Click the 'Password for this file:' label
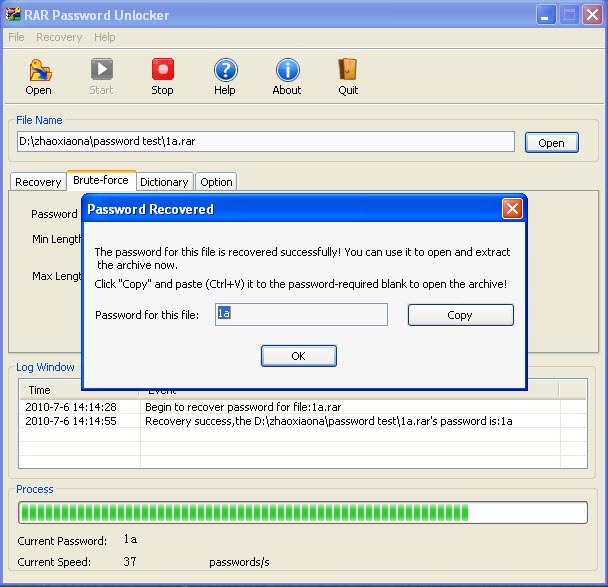Viewport: 608px width, 587px height. (147, 315)
